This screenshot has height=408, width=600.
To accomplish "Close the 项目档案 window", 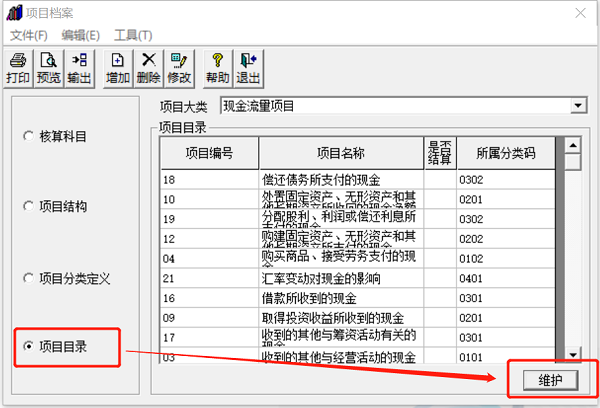I will [580, 13].
